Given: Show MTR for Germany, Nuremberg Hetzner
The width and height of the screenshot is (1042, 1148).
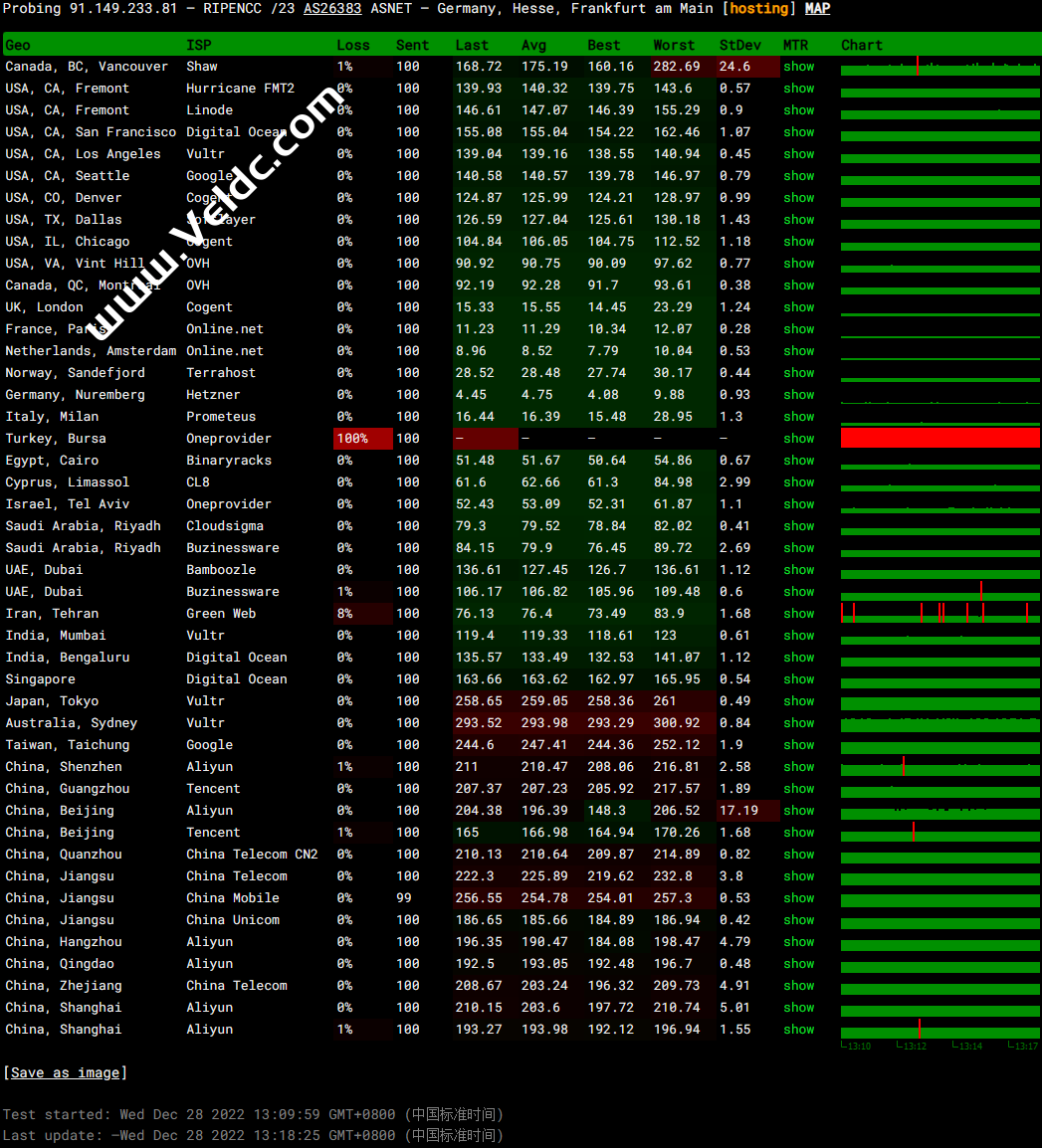Looking at the screenshot, I should (798, 395).
